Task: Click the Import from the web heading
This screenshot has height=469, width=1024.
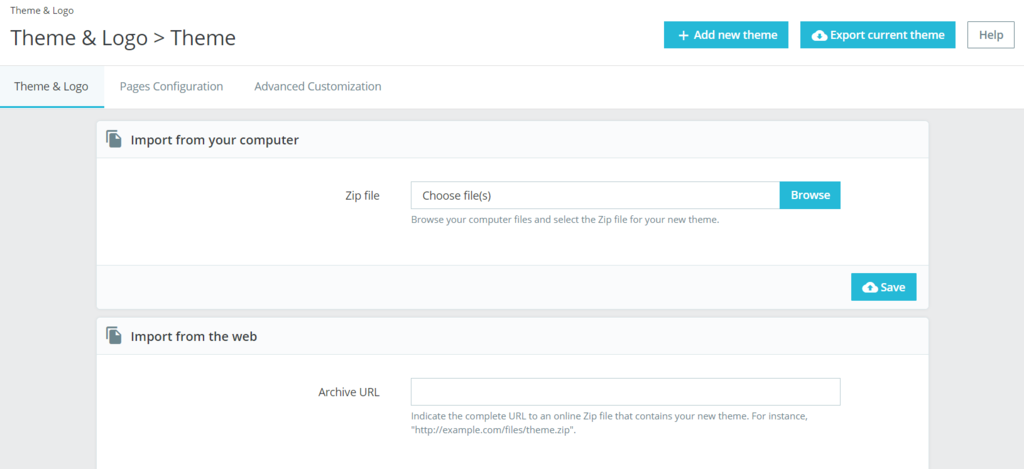Action: coord(194,337)
